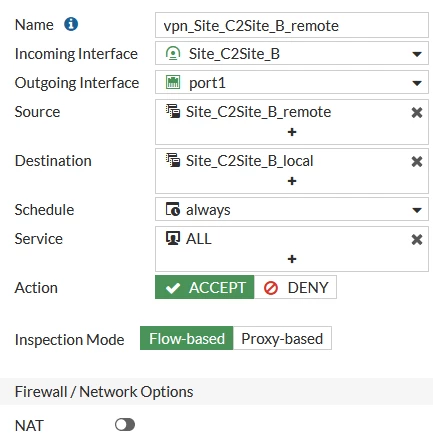
Task: Open Incoming Interface dropdown arrow
Action: point(417,54)
